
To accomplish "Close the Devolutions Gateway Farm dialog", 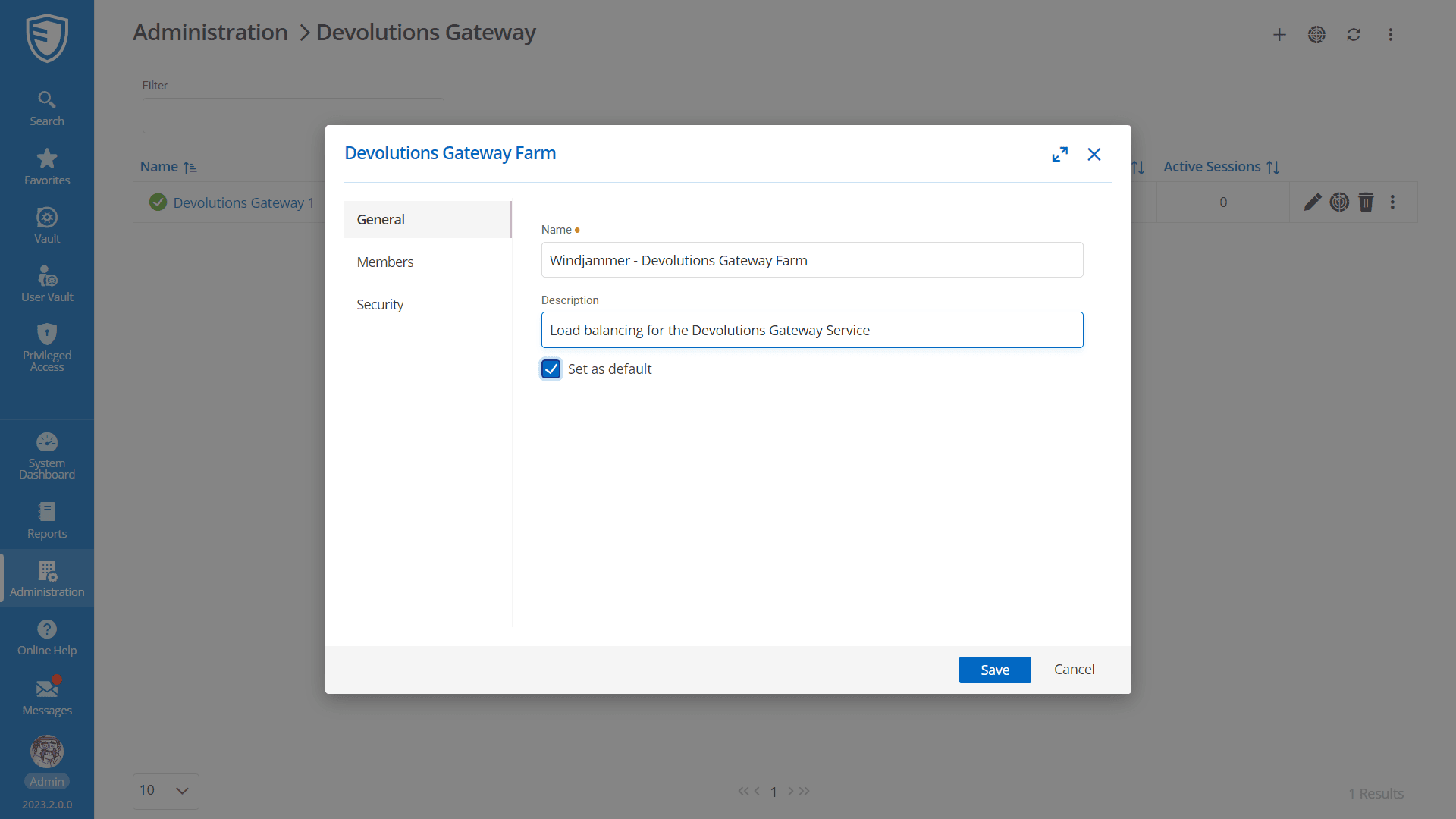I will click(x=1094, y=155).
